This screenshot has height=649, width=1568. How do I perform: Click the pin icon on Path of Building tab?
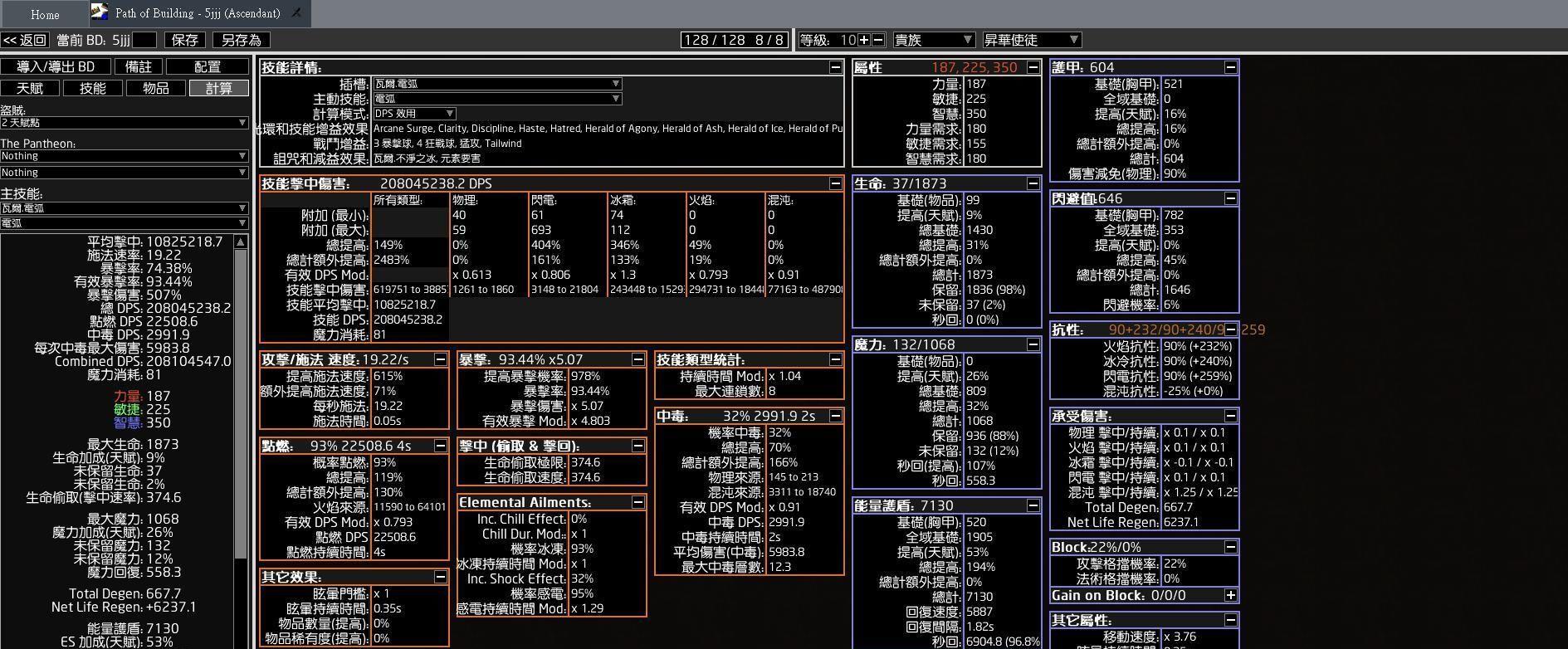(297, 12)
